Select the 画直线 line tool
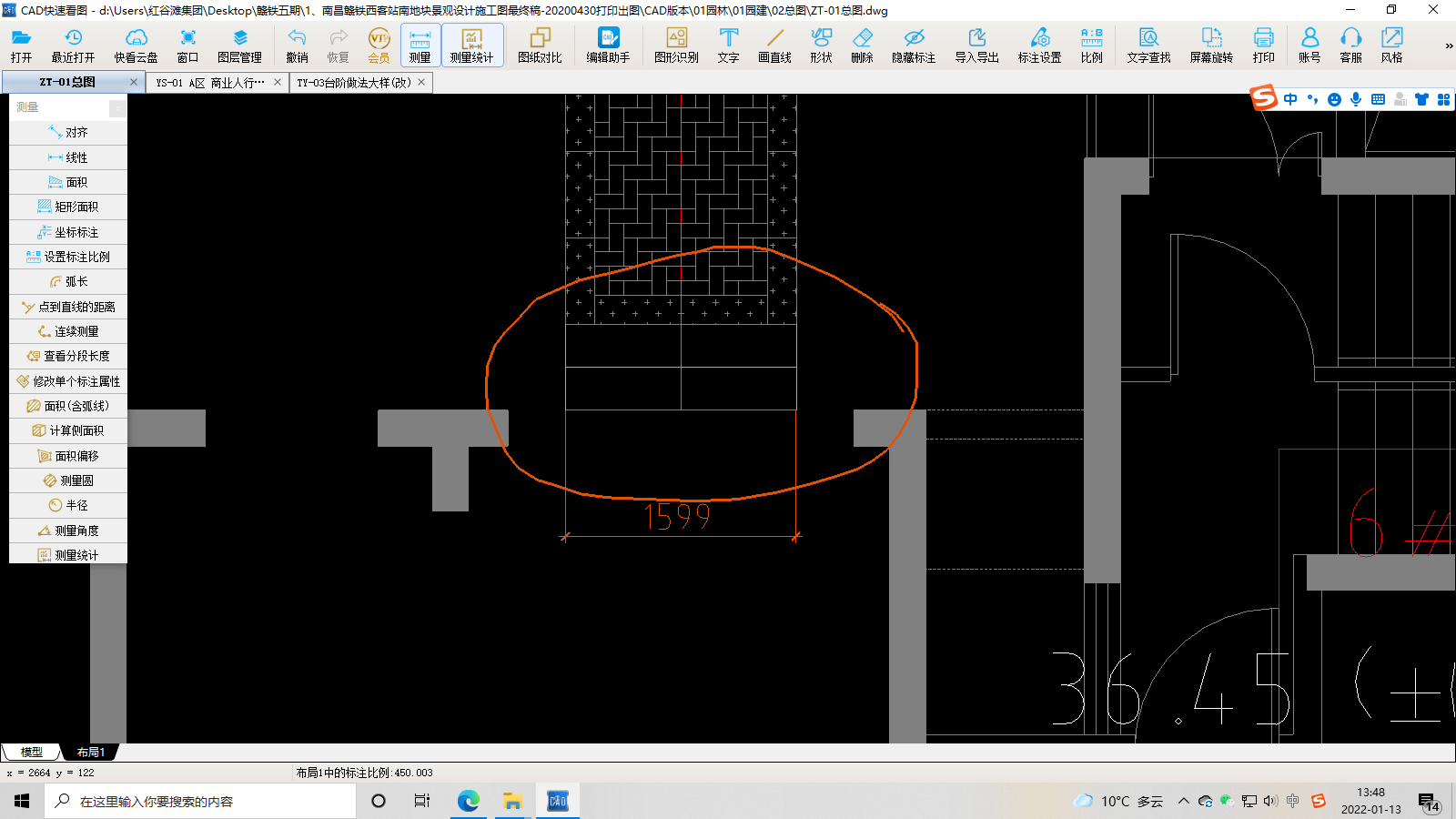Screen dimensions: 1456x819 774,45
